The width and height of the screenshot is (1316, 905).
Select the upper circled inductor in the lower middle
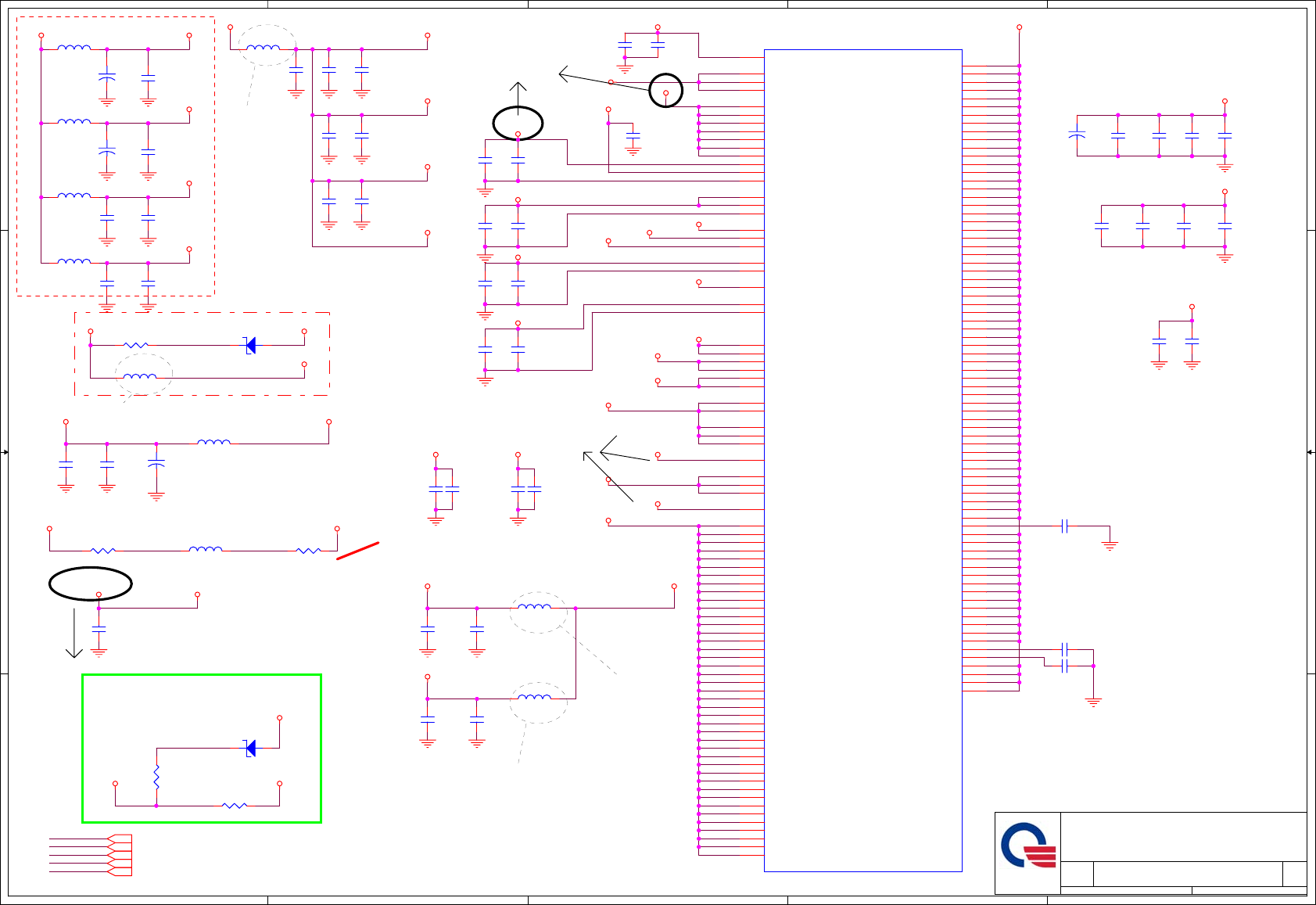point(534,606)
